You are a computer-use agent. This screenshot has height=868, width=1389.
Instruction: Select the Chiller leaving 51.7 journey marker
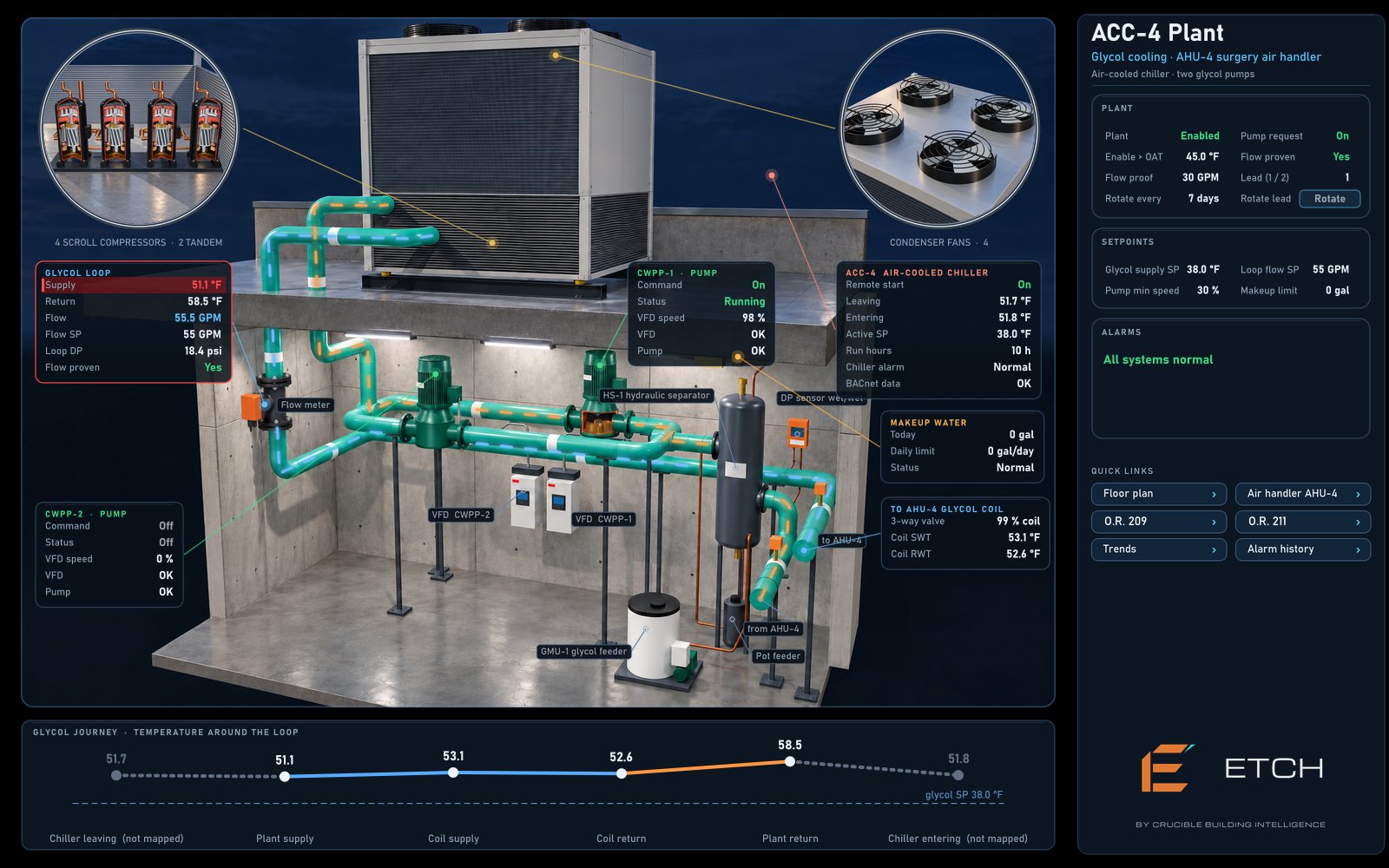116,775
